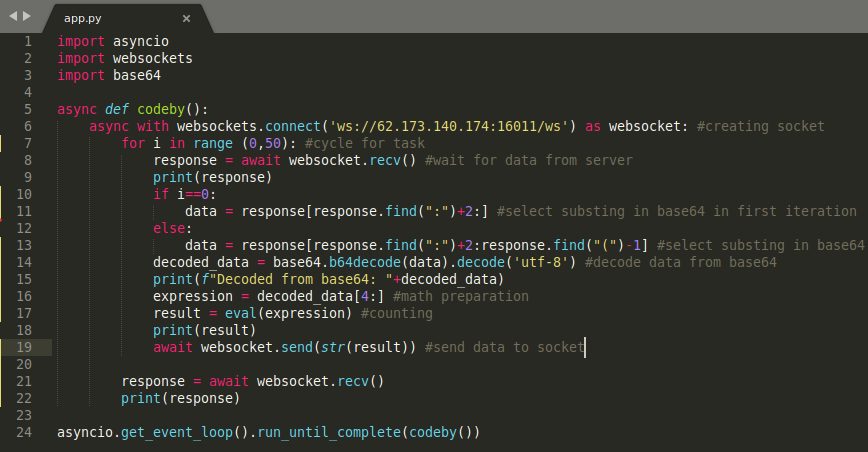Click the previous tab arrow
This screenshot has width=868, height=452.
pos(13,16)
